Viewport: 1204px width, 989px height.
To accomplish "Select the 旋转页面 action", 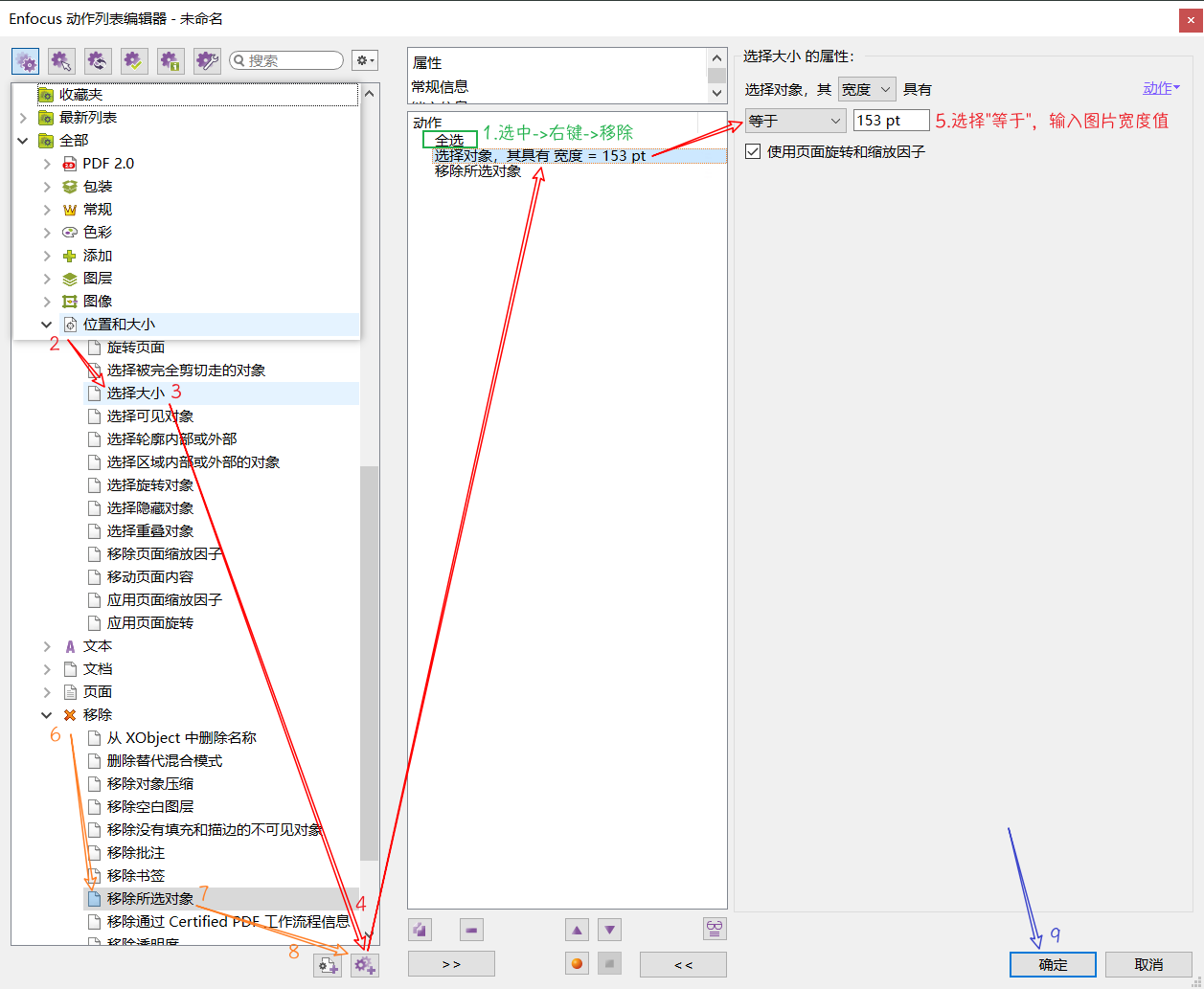I will tap(136, 348).
